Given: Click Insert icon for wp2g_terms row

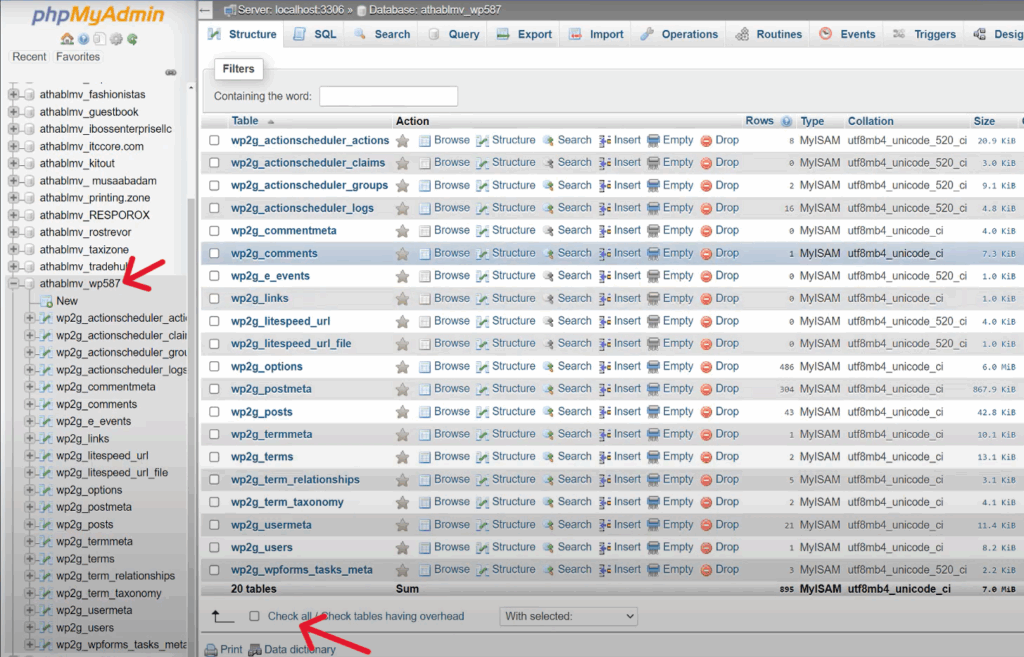Looking at the screenshot, I should click(x=605, y=457).
